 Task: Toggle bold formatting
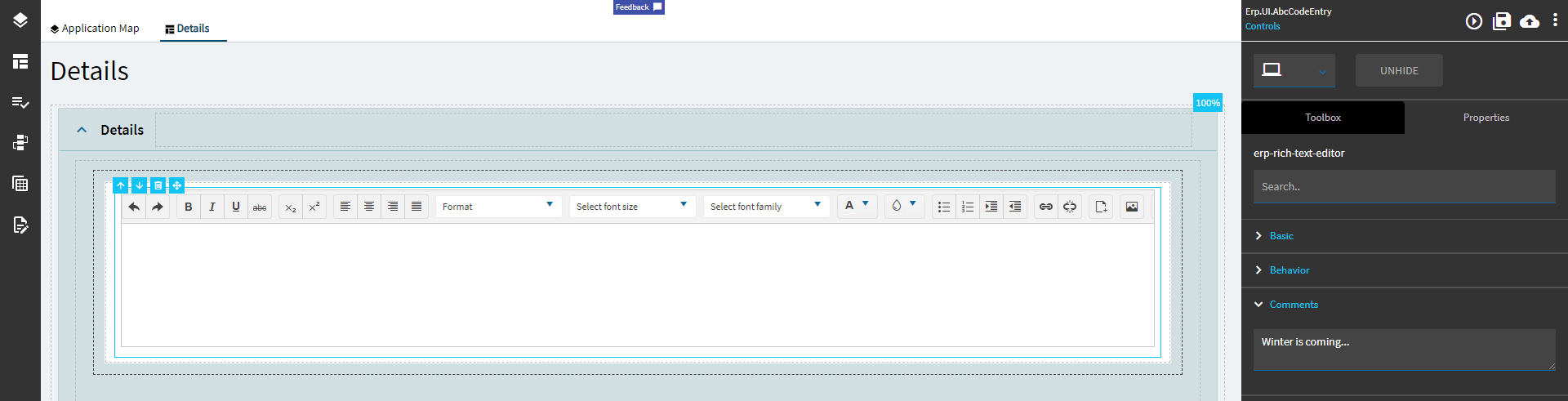tap(189, 207)
